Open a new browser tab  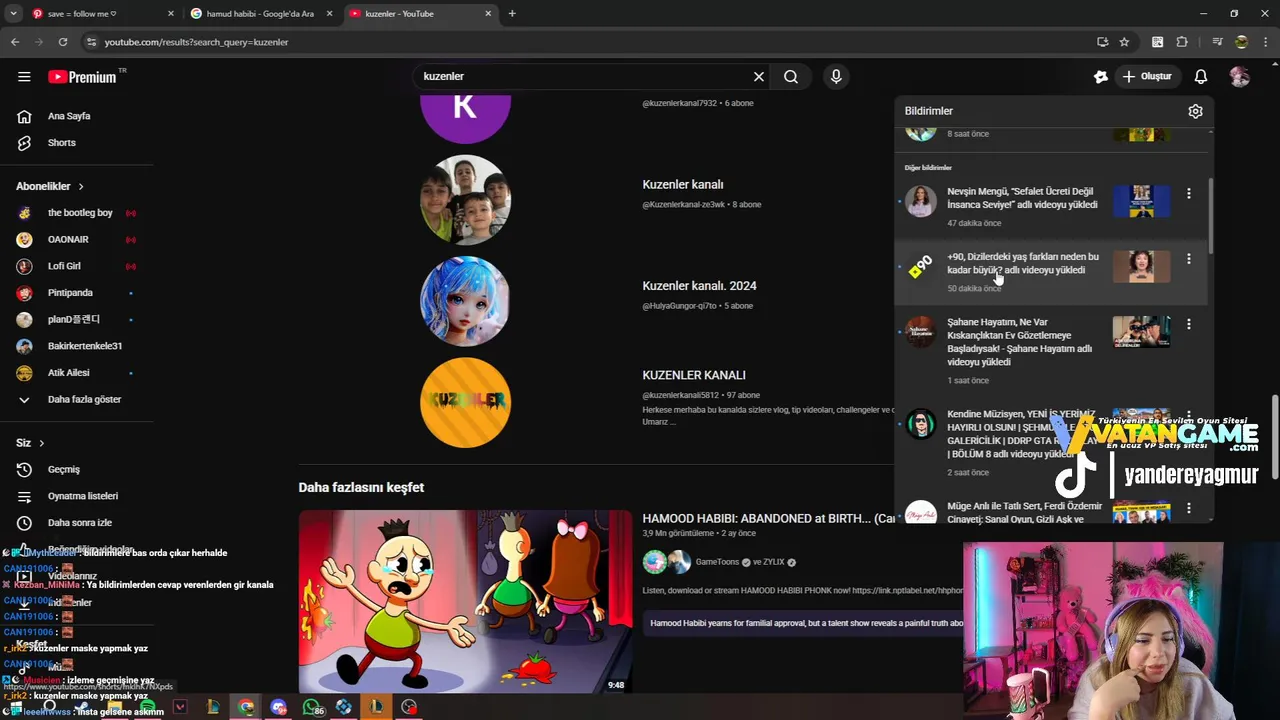point(512,14)
